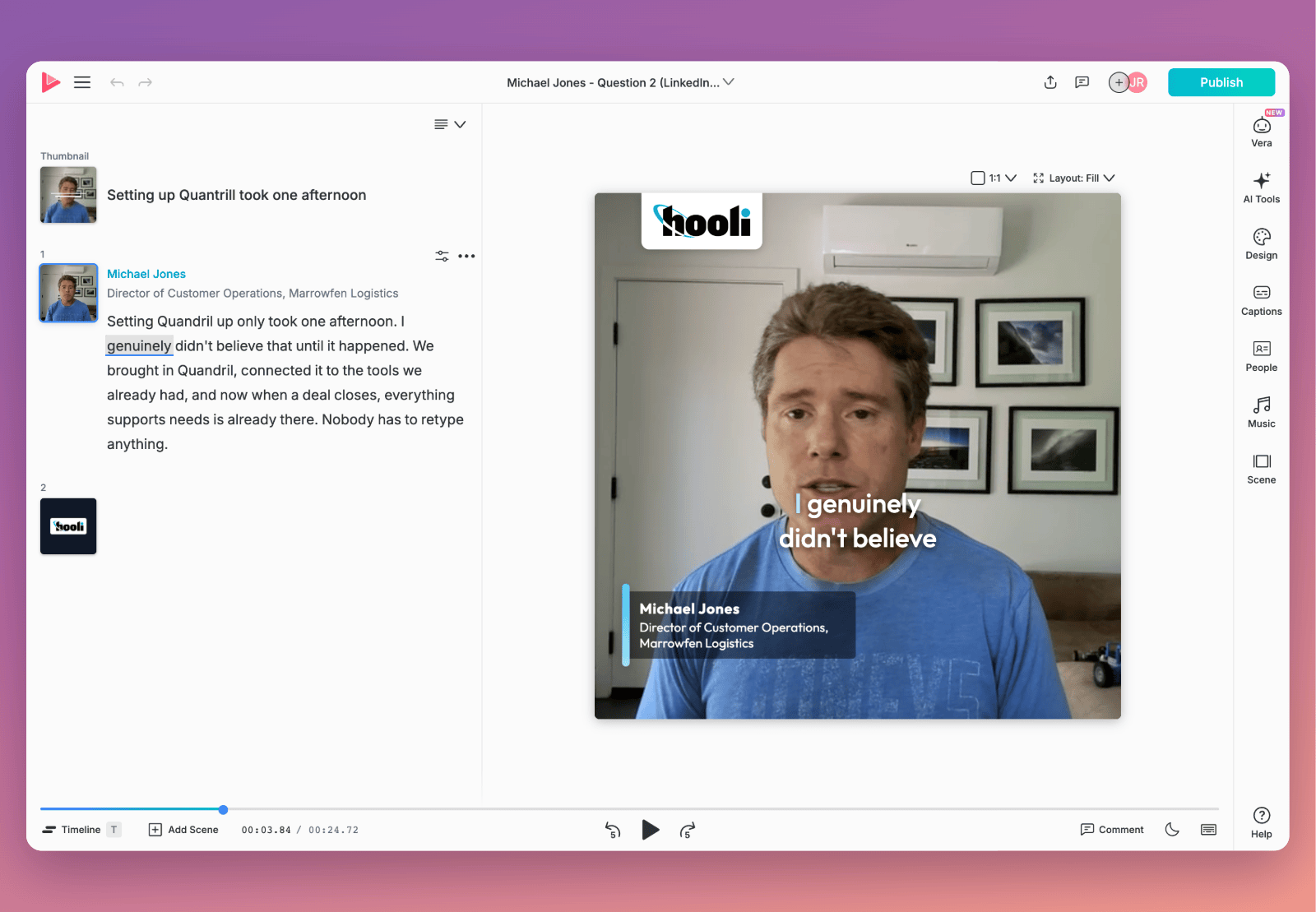Image resolution: width=1316 pixels, height=912 pixels.
Task: Click the share/export upload icon
Action: 1050,82
